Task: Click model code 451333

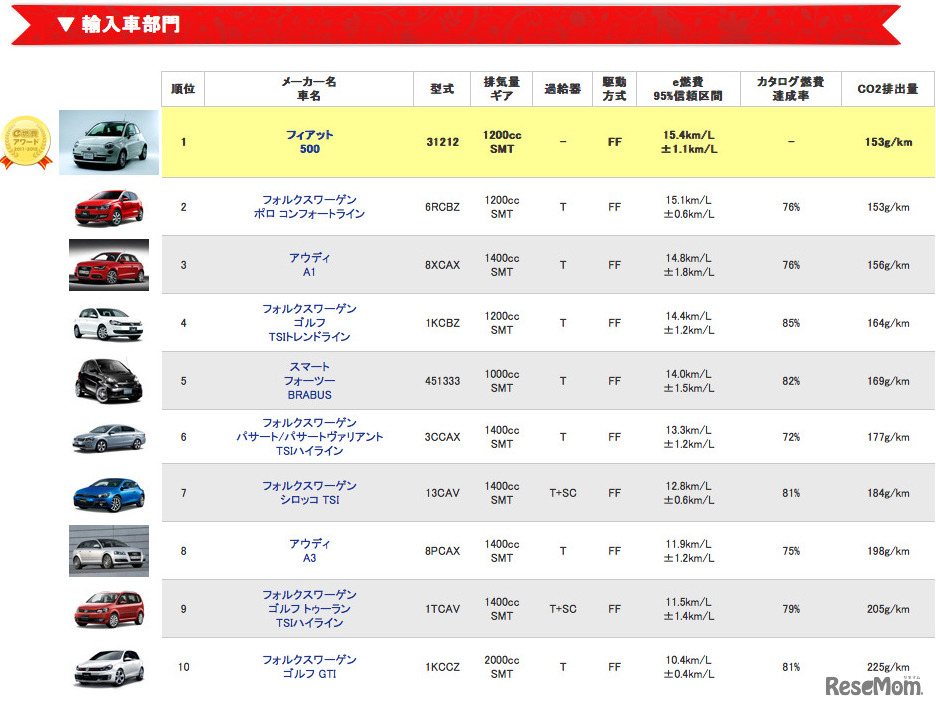Action: [442, 381]
